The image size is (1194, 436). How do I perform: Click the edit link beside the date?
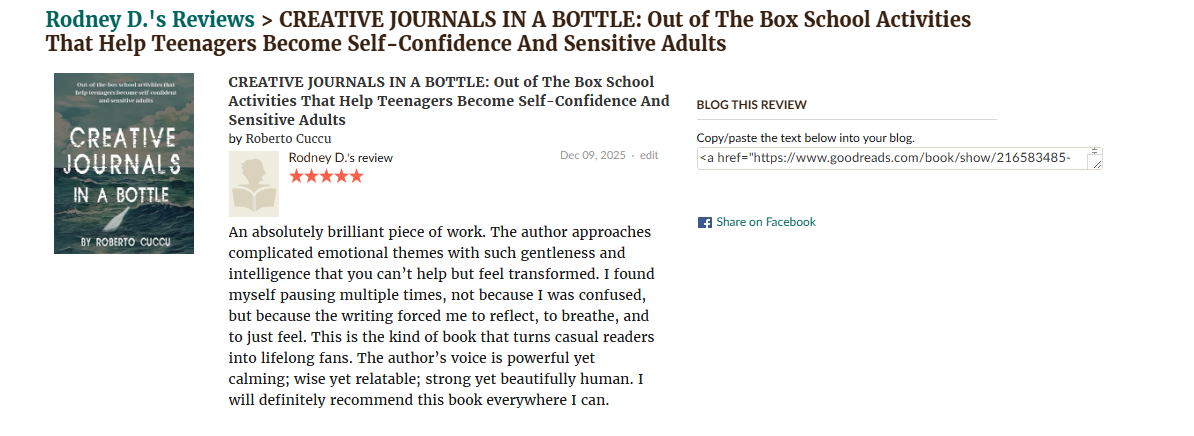649,155
